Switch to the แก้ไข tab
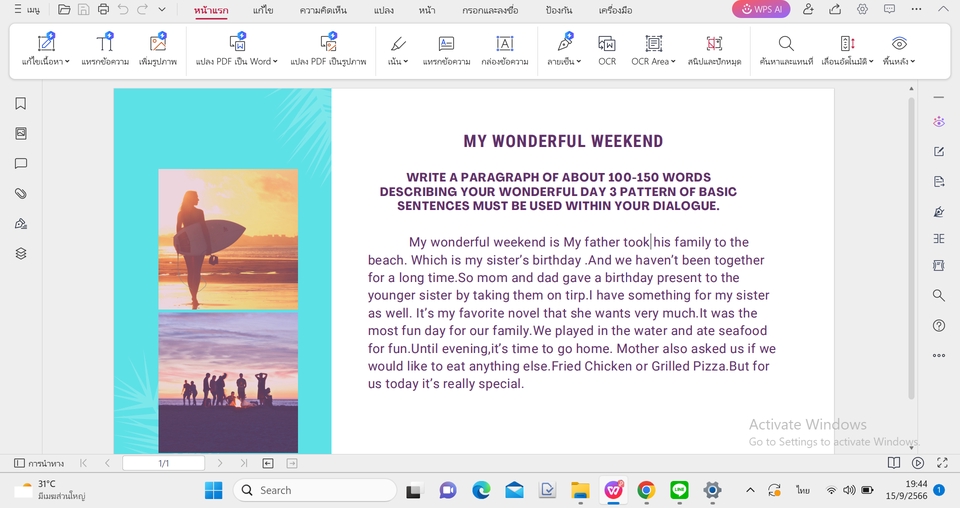The image size is (960, 508). click(x=263, y=10)
